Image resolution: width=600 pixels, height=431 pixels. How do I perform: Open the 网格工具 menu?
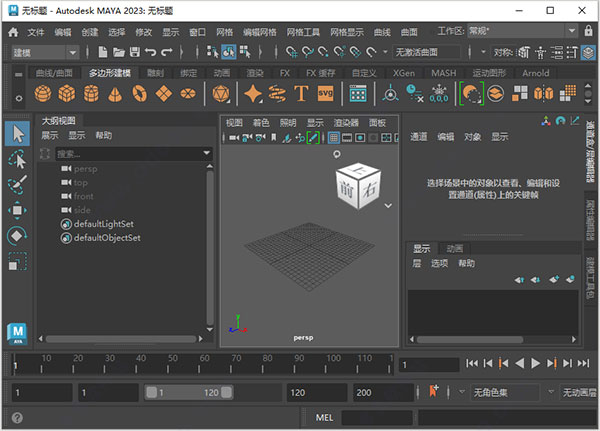305,32
